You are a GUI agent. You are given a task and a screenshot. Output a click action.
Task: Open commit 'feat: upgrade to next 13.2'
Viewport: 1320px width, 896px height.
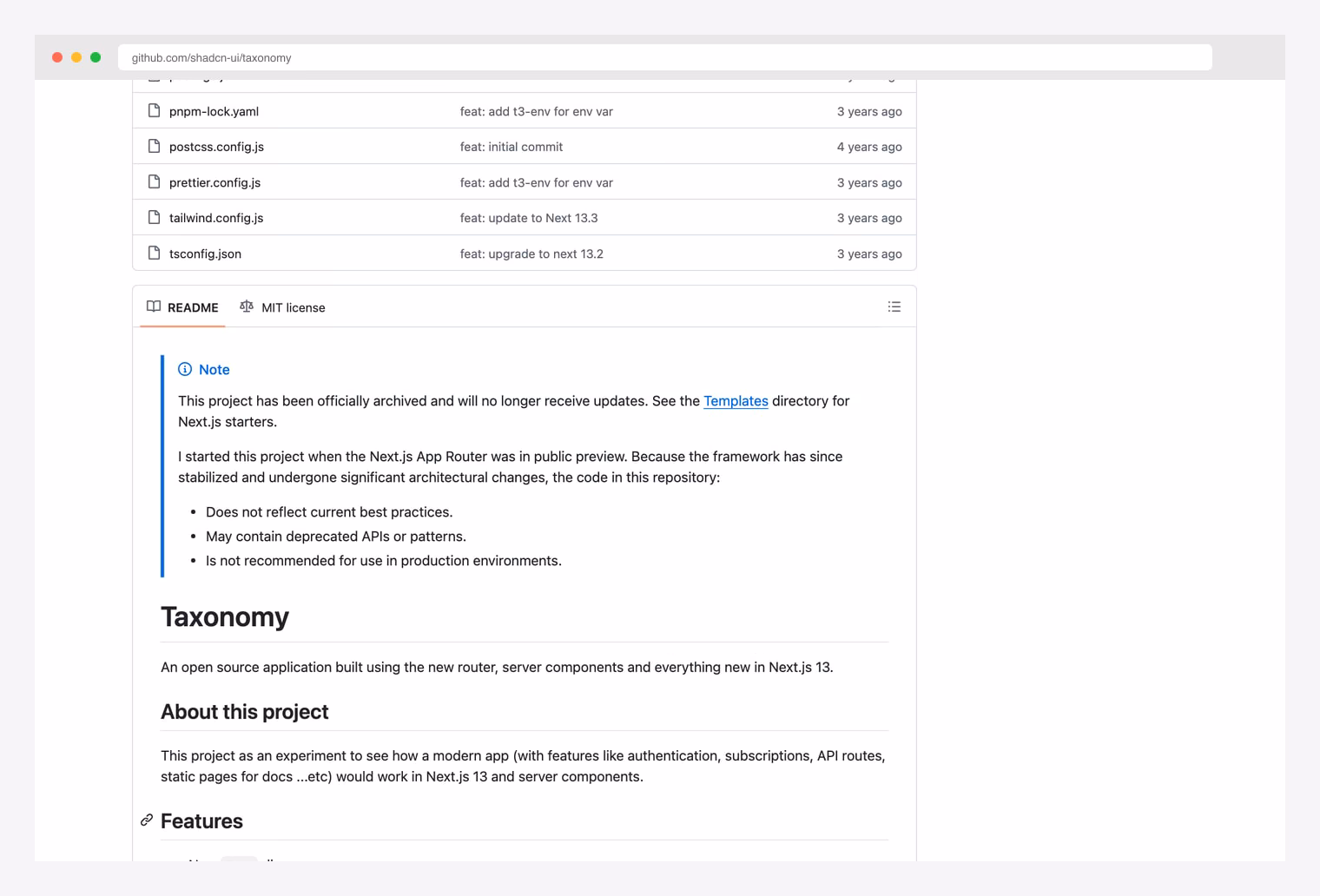pos(531,254)
